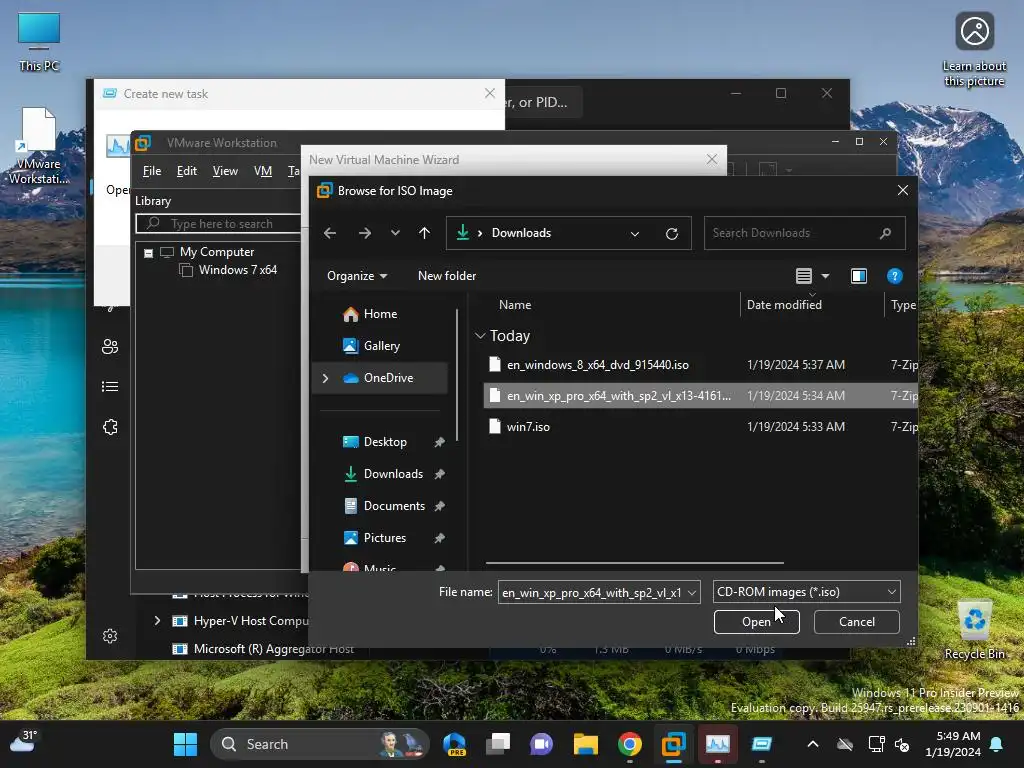The width and height of the screenshot is (1024, 768).
Task: Expand the address bar history dropdown
Action: click(x=635, y=233)
